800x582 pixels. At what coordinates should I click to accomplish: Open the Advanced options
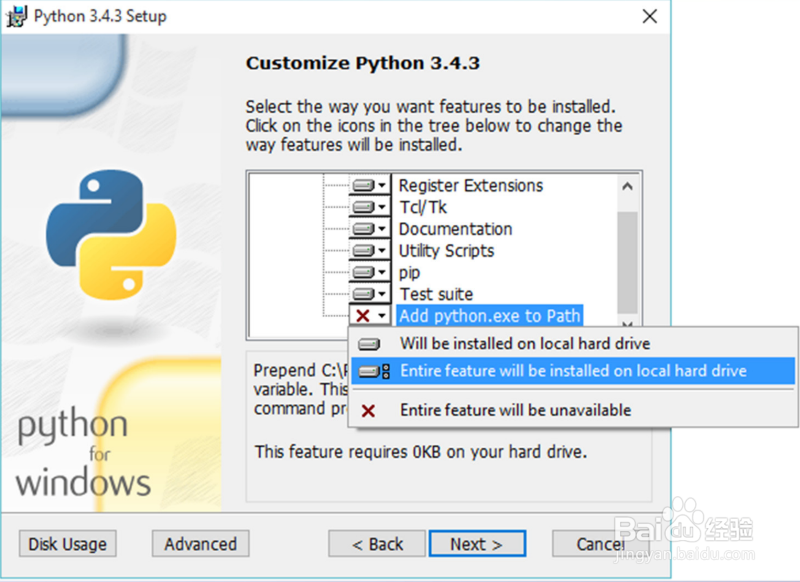(x=201, y=544)
